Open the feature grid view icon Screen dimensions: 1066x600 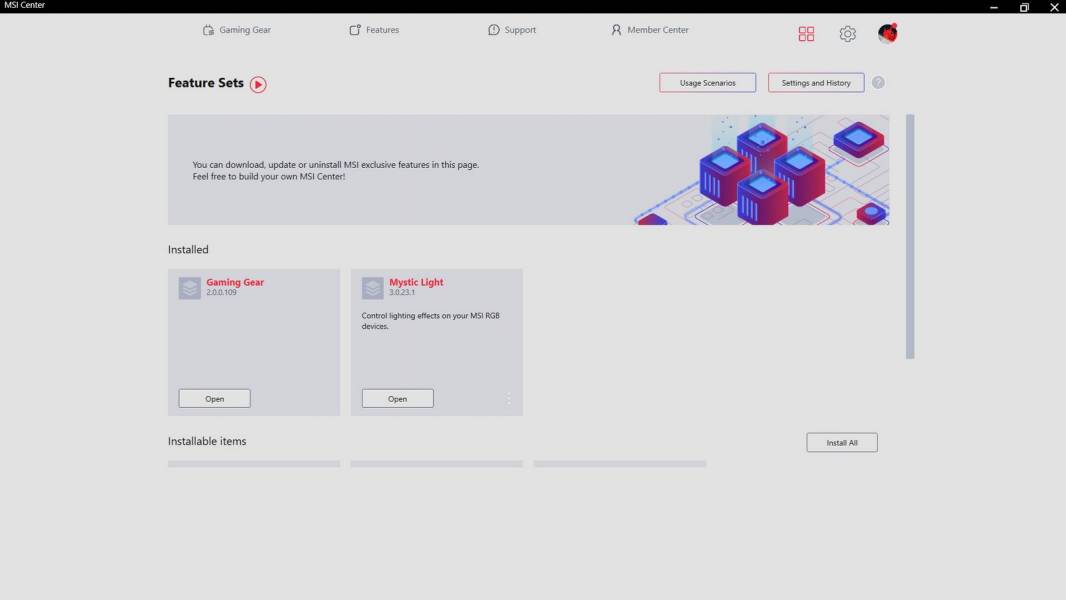[x=806, y=34]
